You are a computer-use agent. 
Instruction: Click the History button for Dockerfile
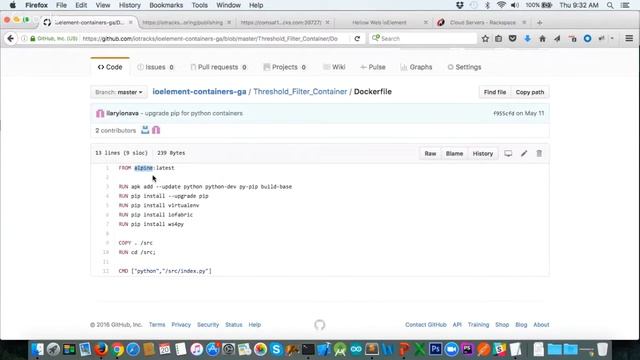483,153
